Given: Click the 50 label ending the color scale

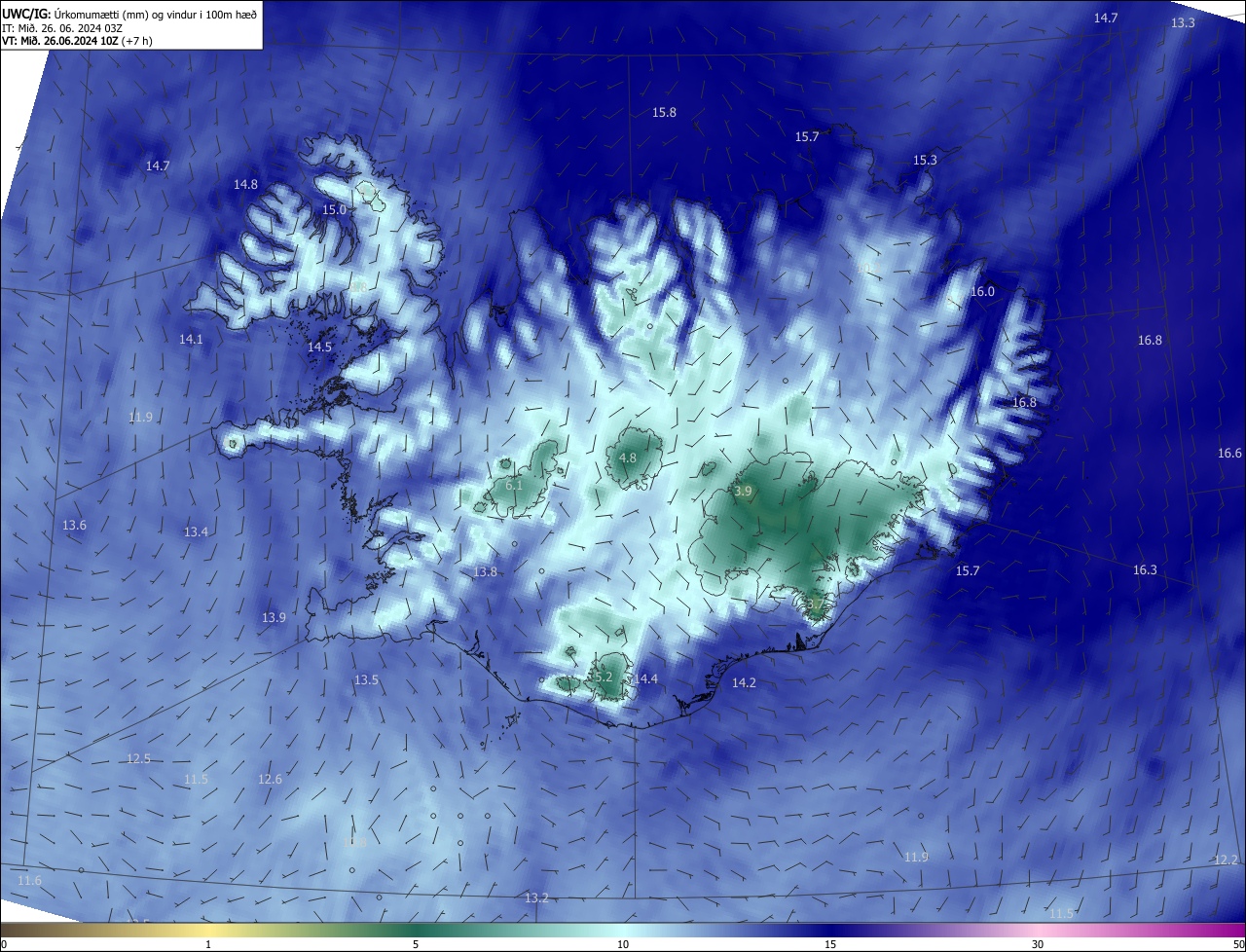Looking at the screenshot, I should point(1238,944).
